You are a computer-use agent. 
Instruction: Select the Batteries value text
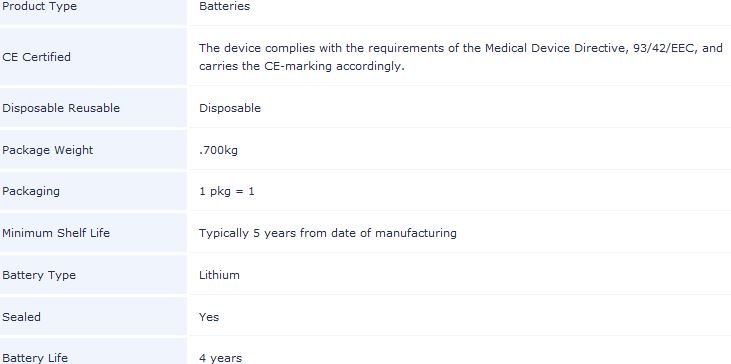pyautogui.click(x=224, y=7)
